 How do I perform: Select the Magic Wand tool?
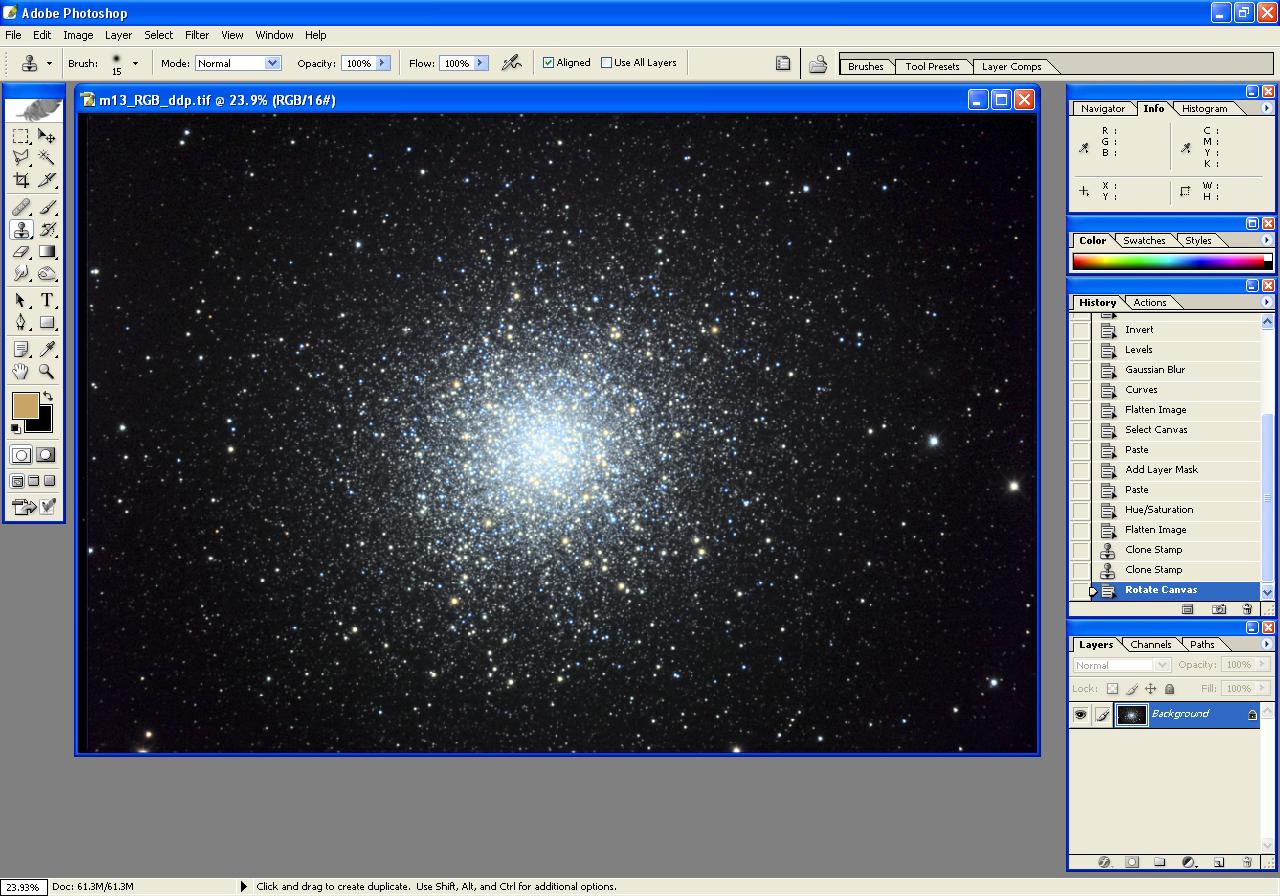pyautogui.click(x=47, y=158)
